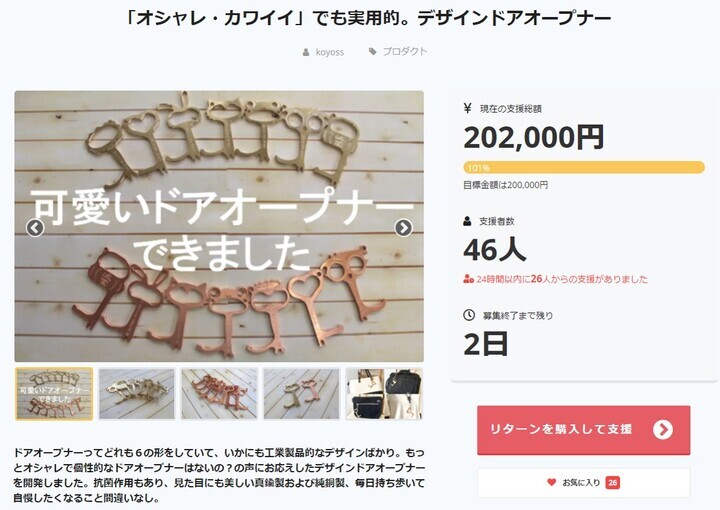Select the thumbnail showing two heart openers

[301, 394]
